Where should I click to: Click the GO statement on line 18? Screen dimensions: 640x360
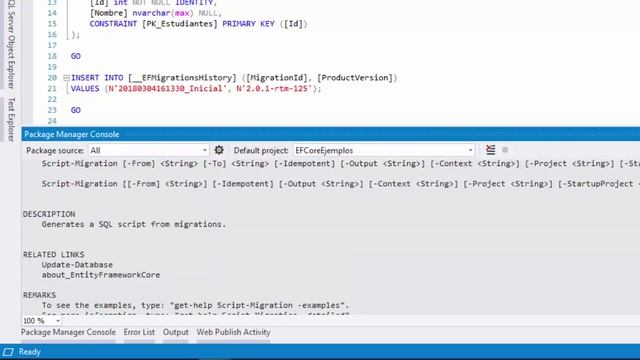tap(76, 56)
